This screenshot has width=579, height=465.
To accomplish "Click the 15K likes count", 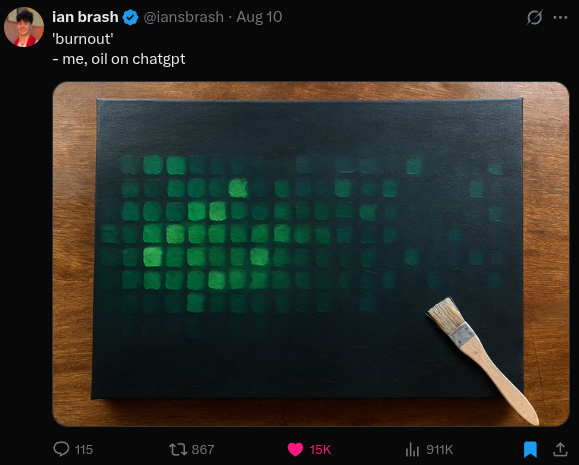I will 320,449.
